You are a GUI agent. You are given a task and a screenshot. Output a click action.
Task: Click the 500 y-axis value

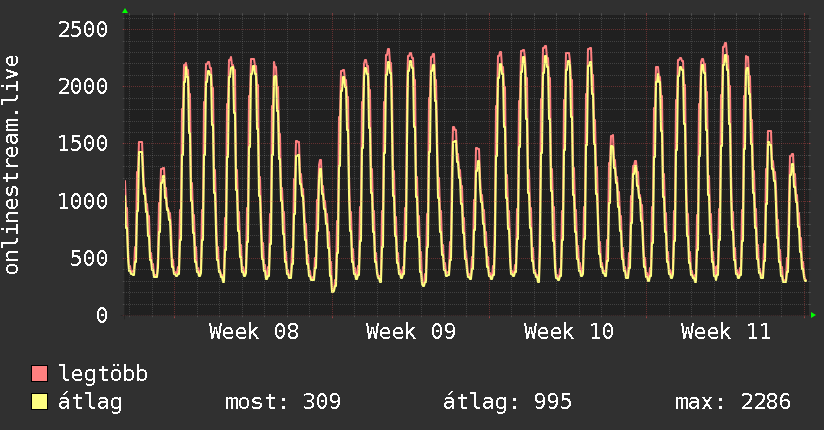pyautogui.click(x=89, y=259)
